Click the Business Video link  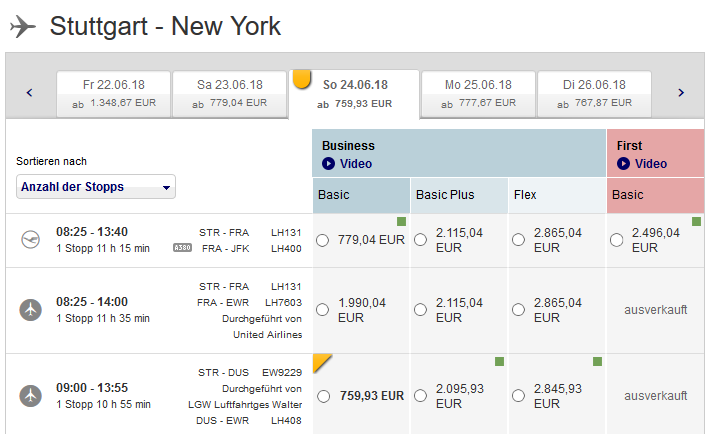click(x=356, y=164)
